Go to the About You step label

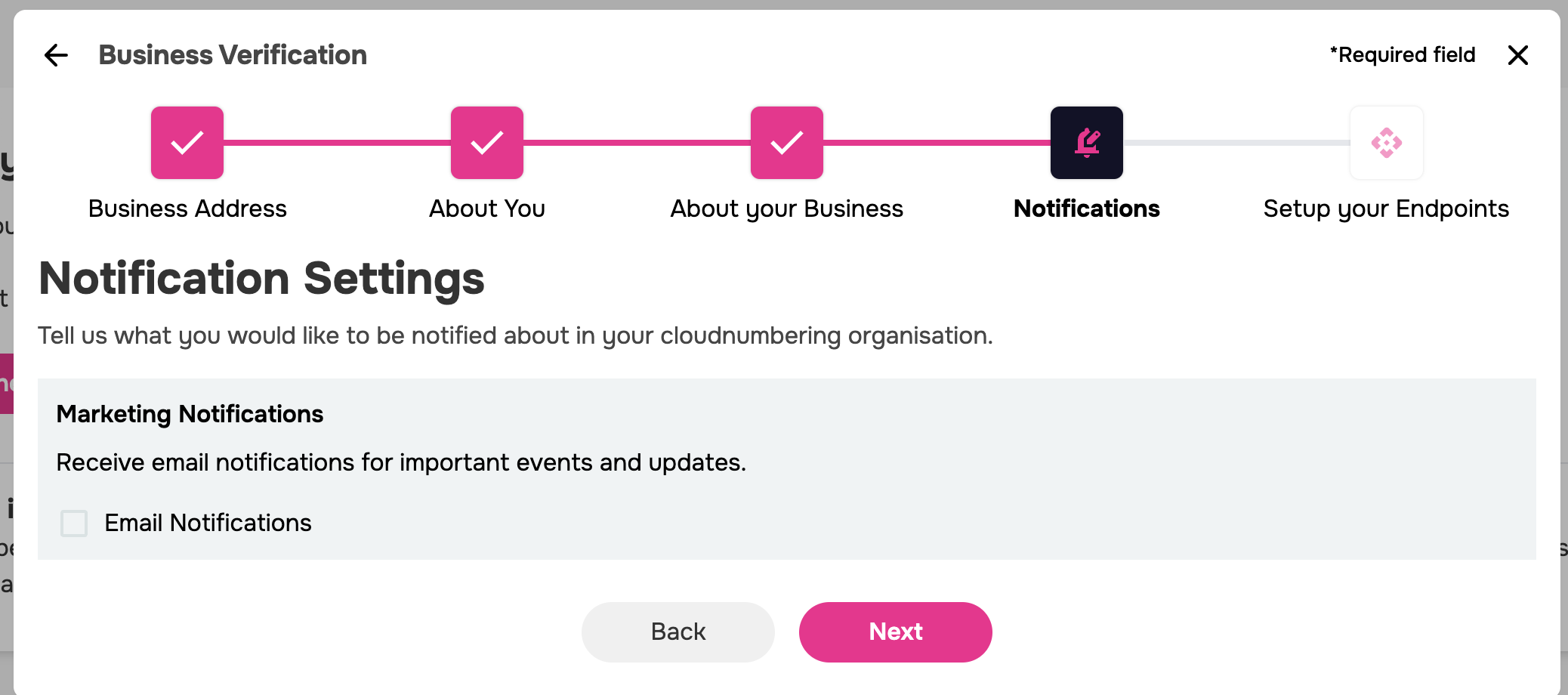click(487, 208)
